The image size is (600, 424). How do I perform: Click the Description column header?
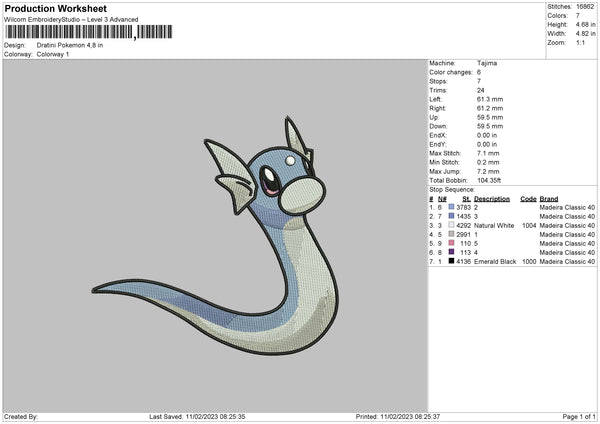point(492,199)
